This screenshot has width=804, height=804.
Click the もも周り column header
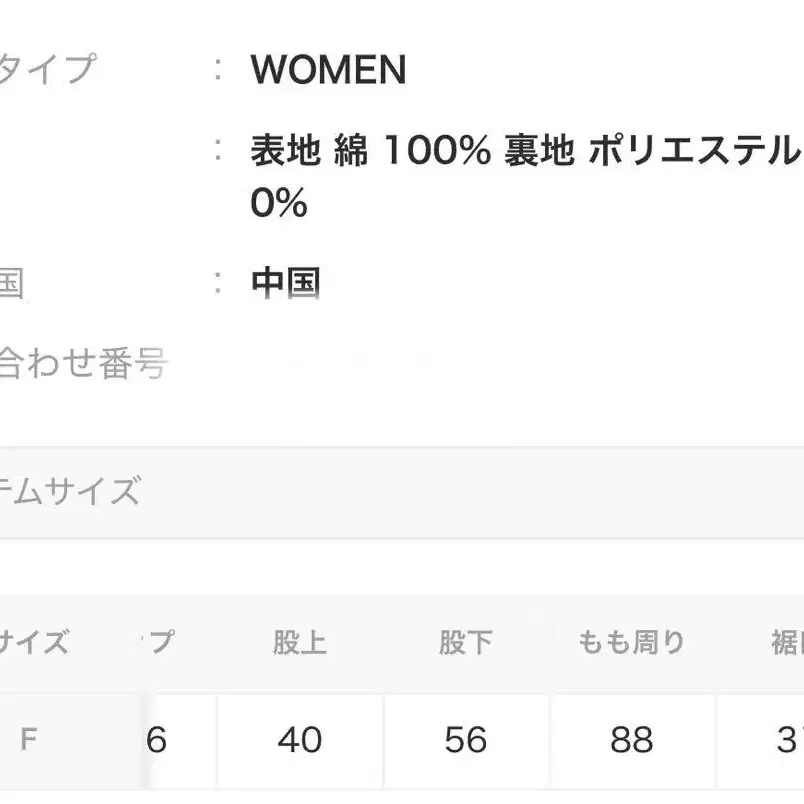point(631,642)
